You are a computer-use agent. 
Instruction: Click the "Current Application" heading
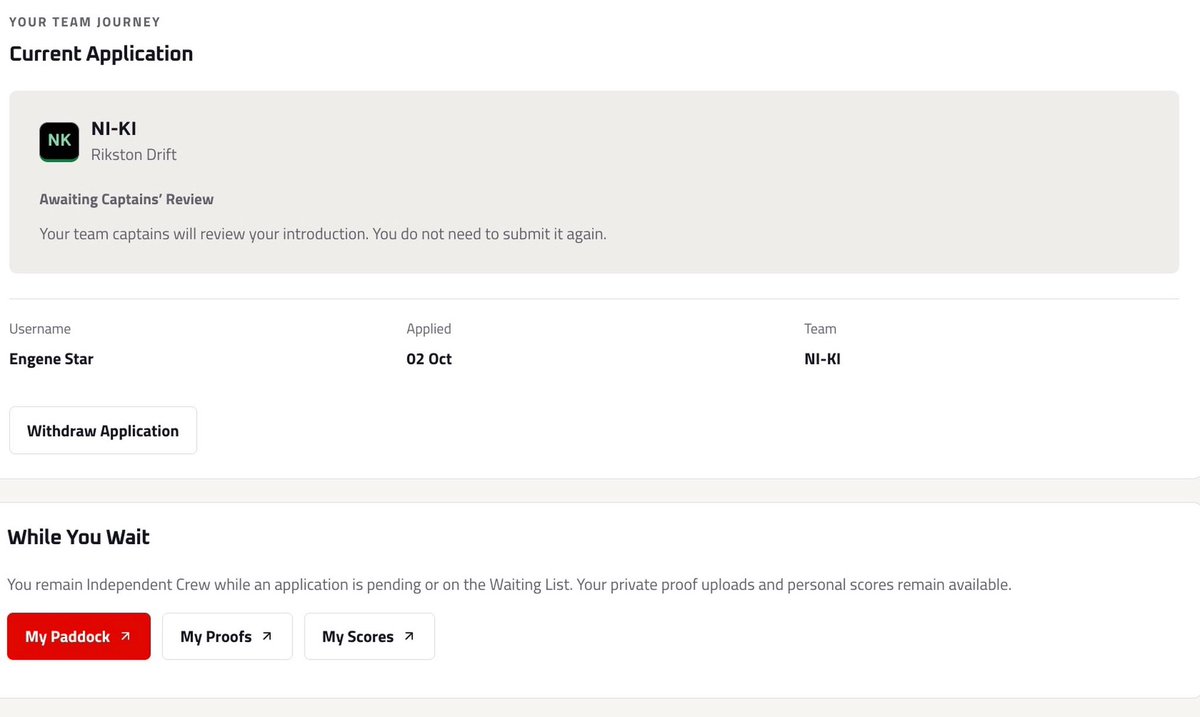pyautogui.click(x=101, y=54)
